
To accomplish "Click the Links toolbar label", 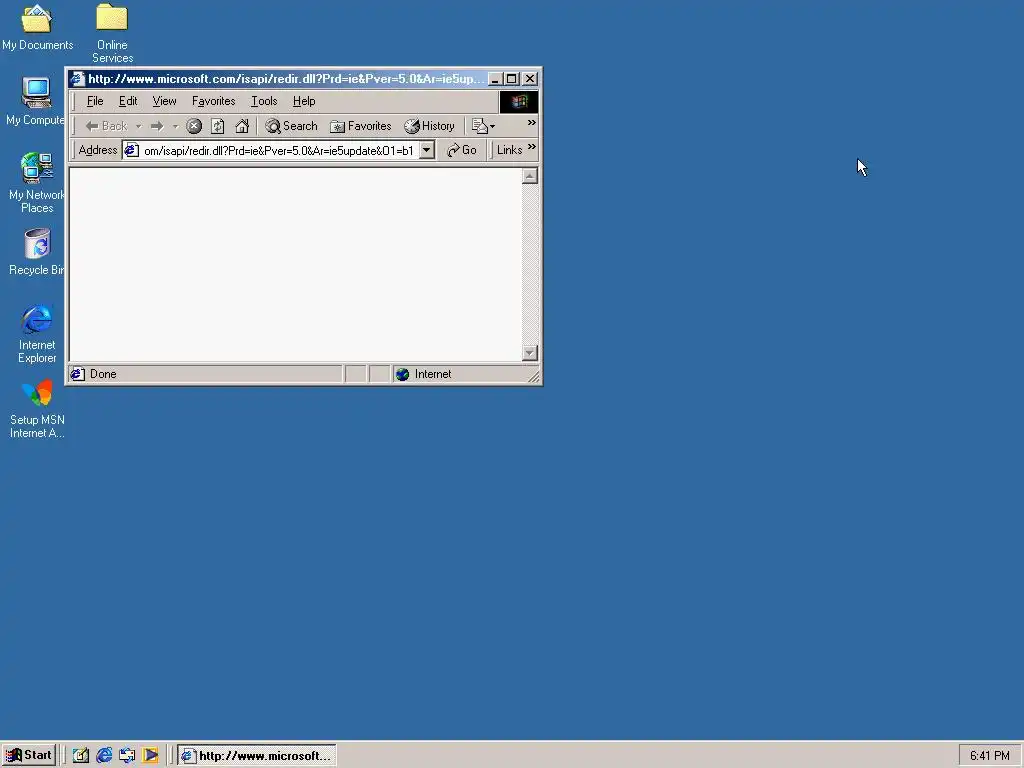I will [x=509, y=150].
